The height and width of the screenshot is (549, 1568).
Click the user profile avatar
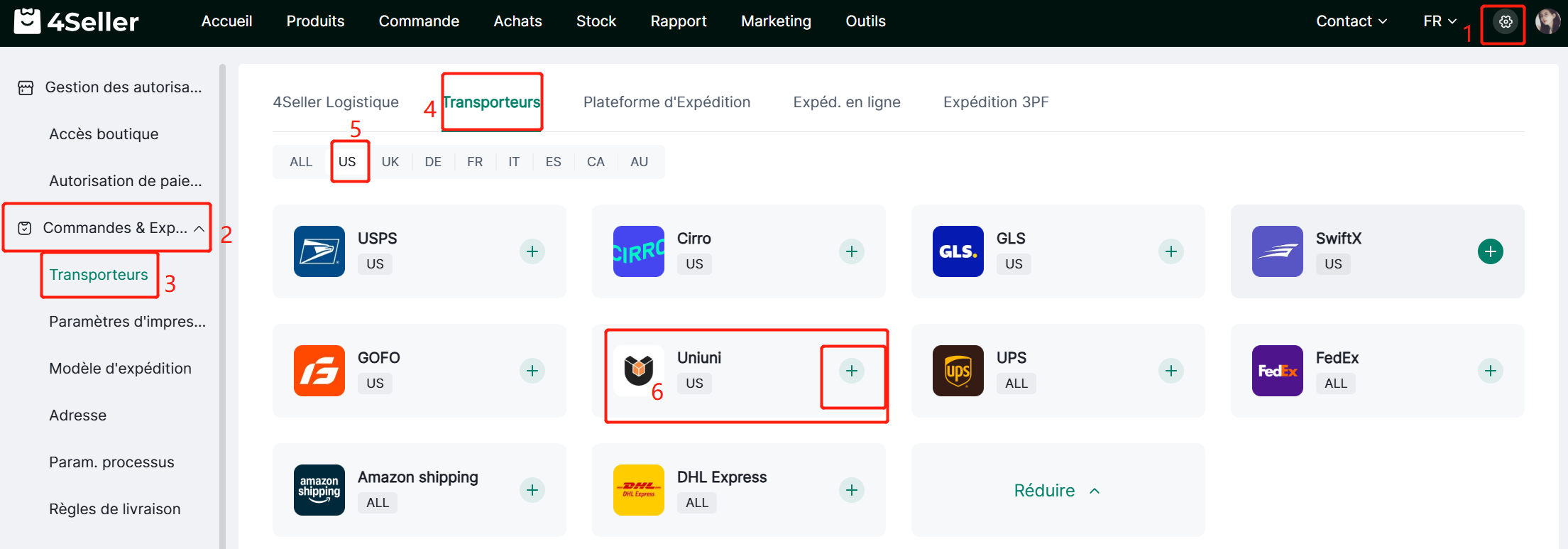pos(1547,22)
